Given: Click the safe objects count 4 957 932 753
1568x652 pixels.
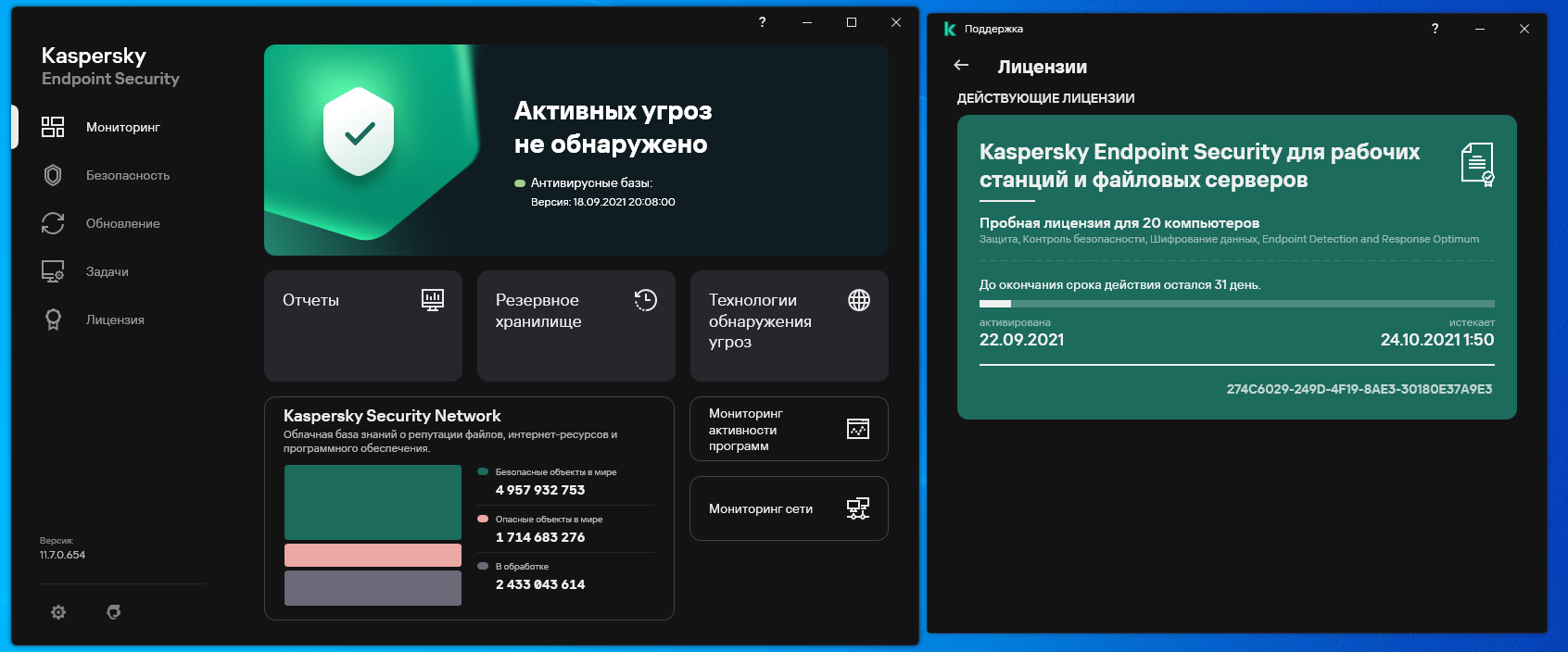Looking at the screenshot, I should [540, 490].
